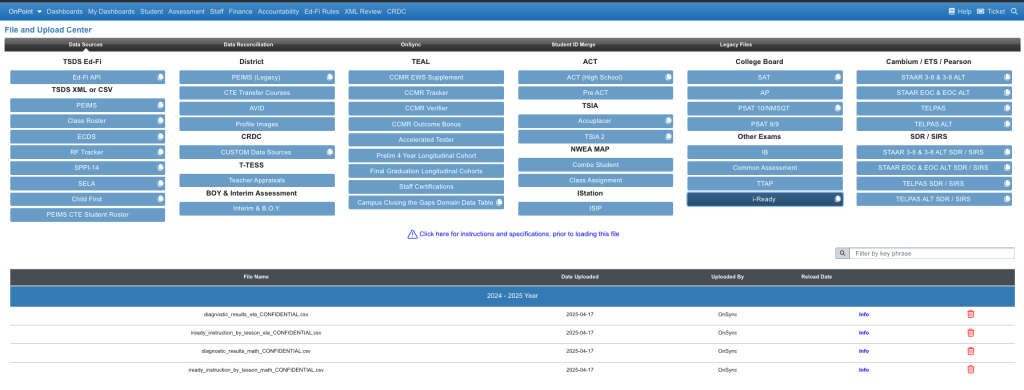Open Info for diagnostic_results_ela_CONFIDENTIAL.csv

tap(863, 314)
